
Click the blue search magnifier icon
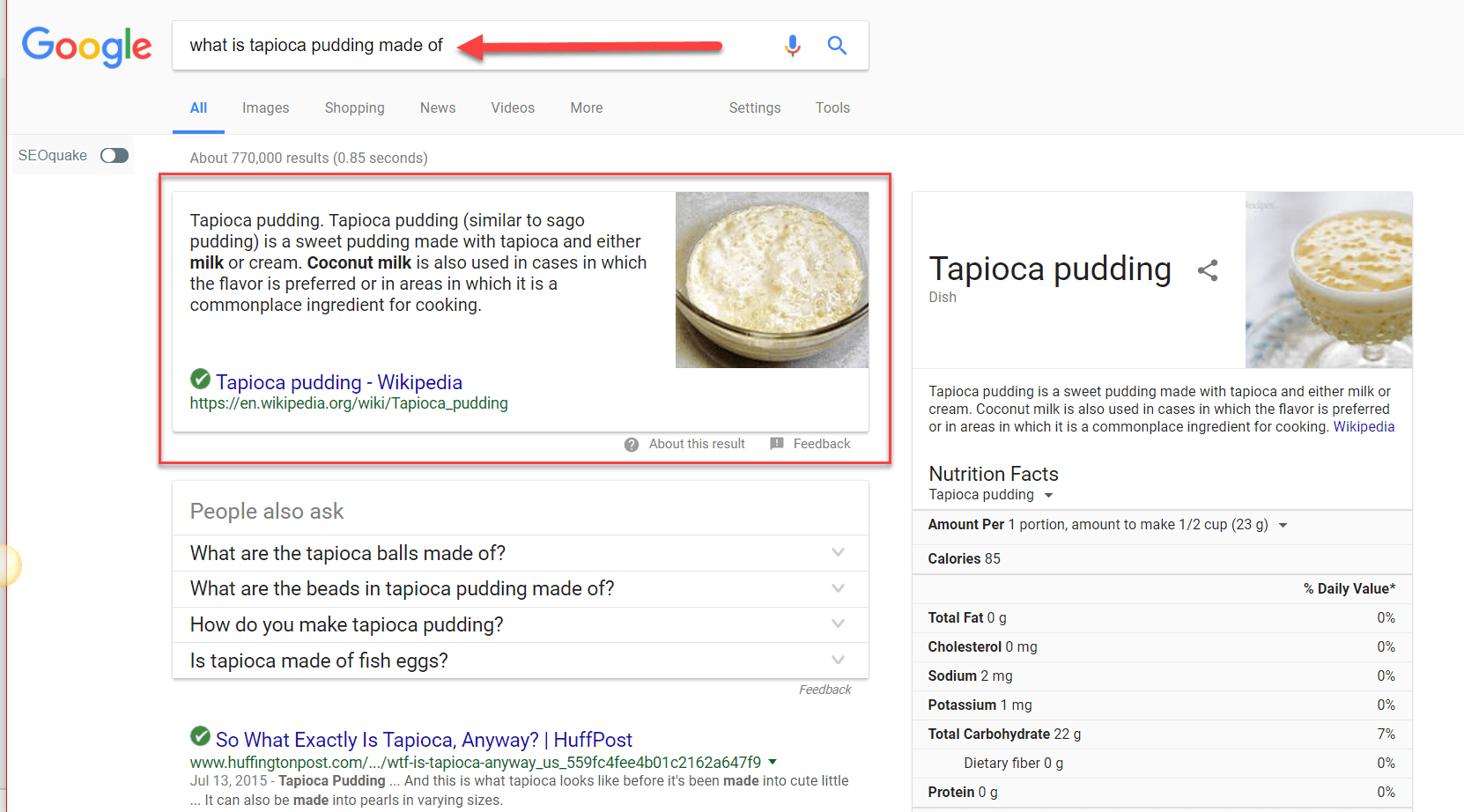pyautogui.click(x=837, y=45)
